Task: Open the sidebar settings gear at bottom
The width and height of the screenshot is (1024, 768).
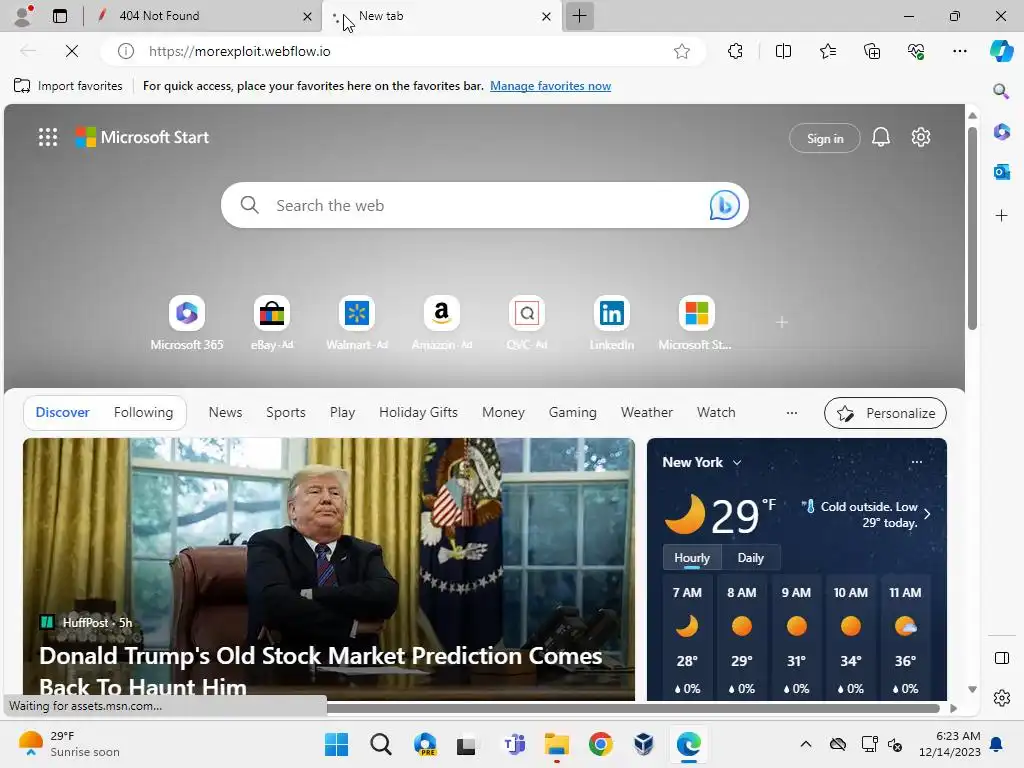Action: coord(1002,698)
